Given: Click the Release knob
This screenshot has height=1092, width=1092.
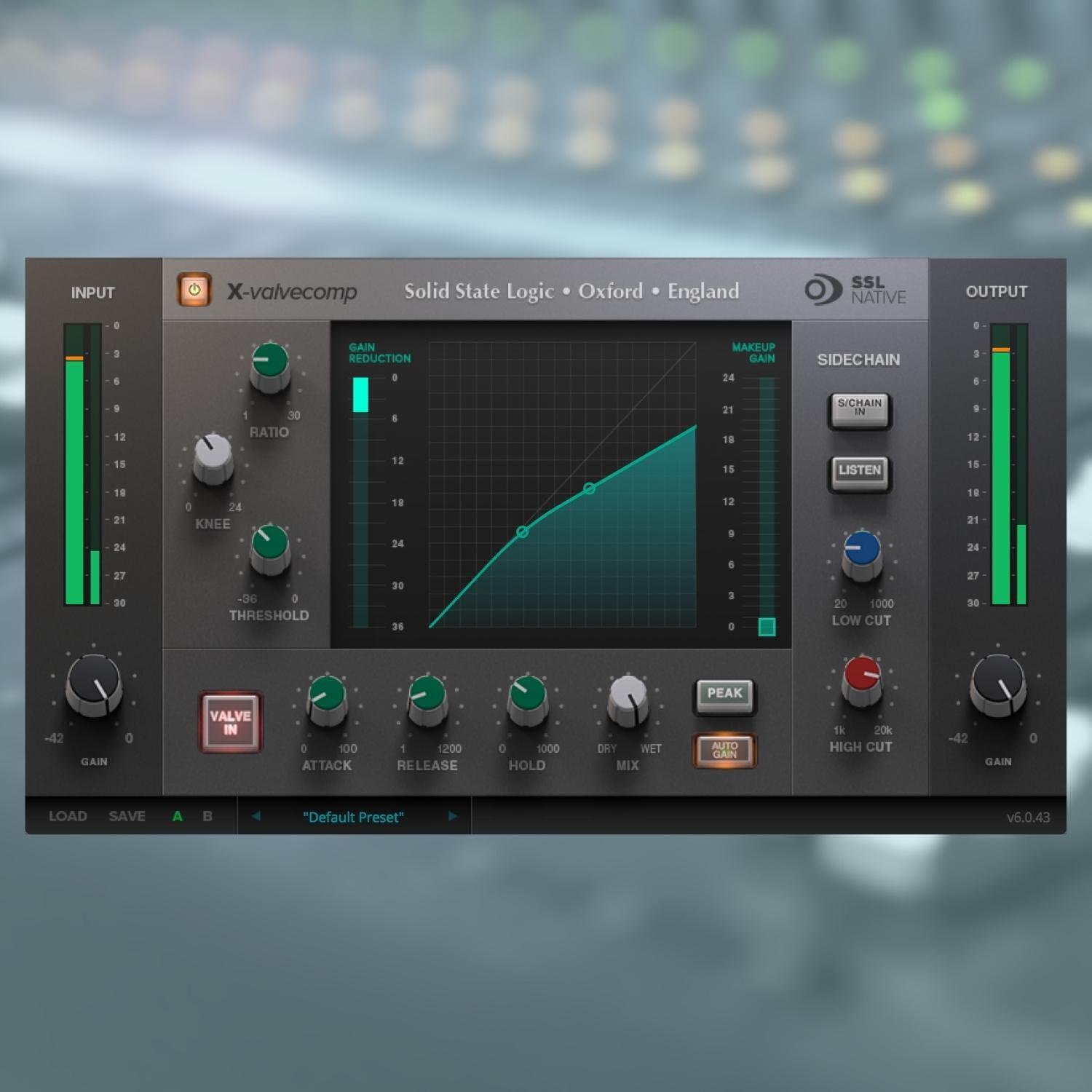Looking at the screenshot, I should [427, 700].
